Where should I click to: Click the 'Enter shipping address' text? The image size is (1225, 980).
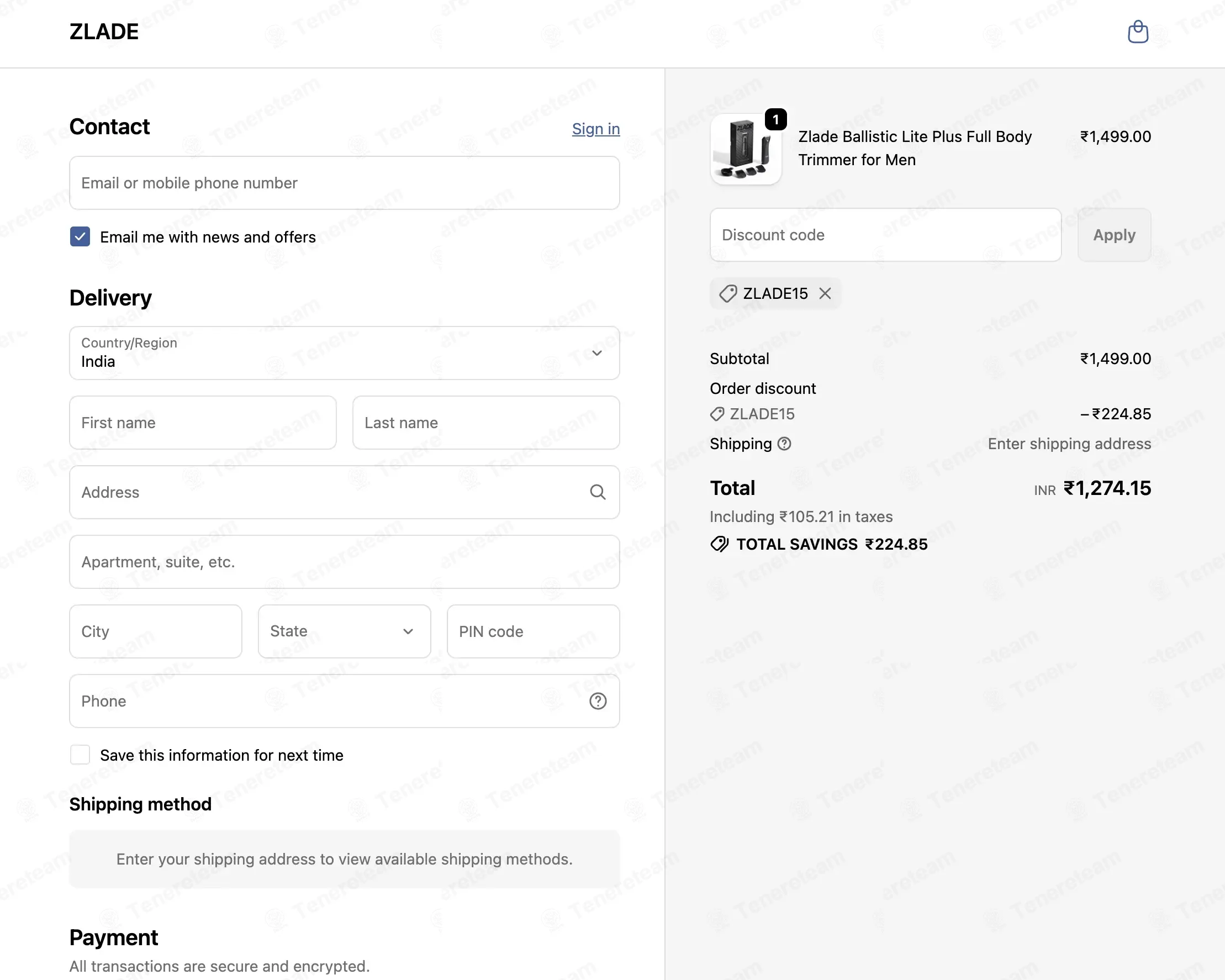[x=1069, y=444]
